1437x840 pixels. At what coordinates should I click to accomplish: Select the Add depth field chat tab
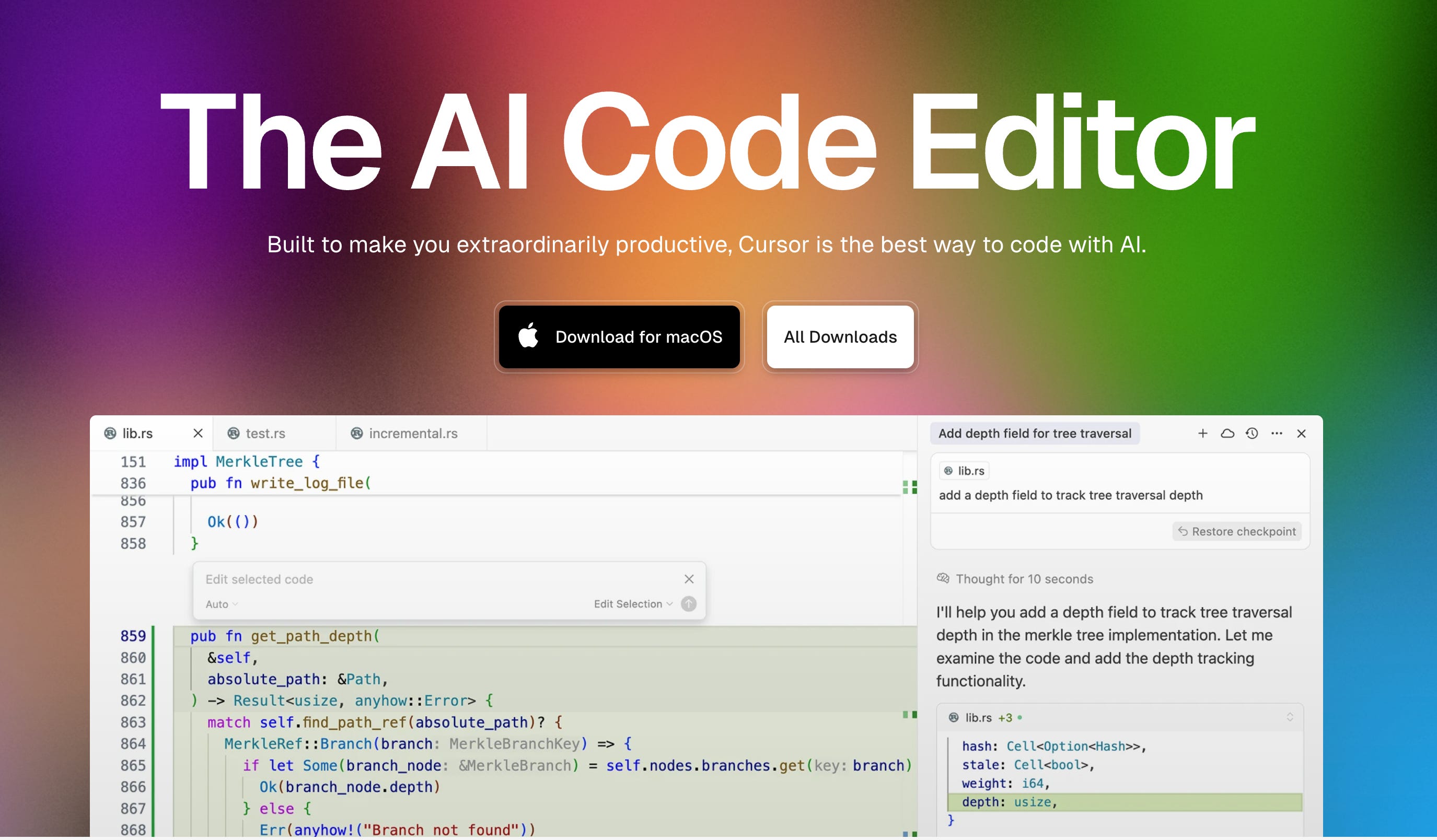(1035, 433)
